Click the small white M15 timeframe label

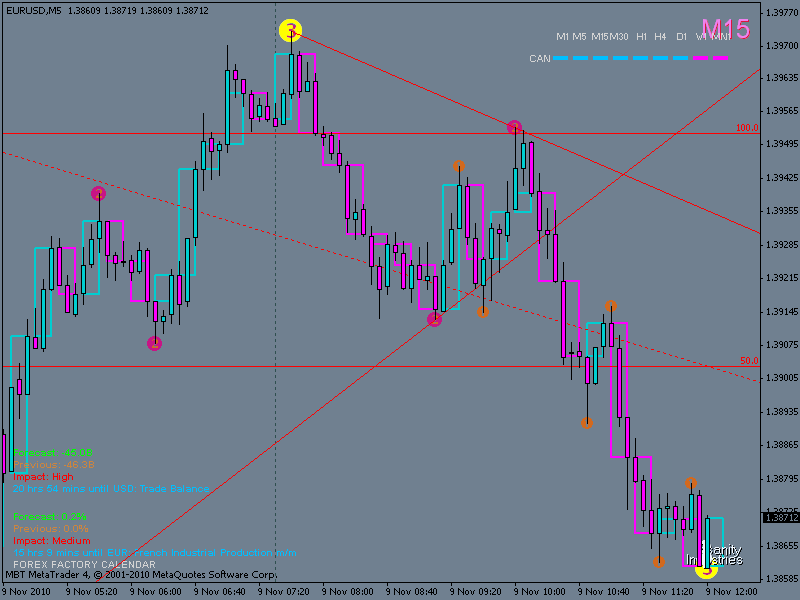click(599, 37)
